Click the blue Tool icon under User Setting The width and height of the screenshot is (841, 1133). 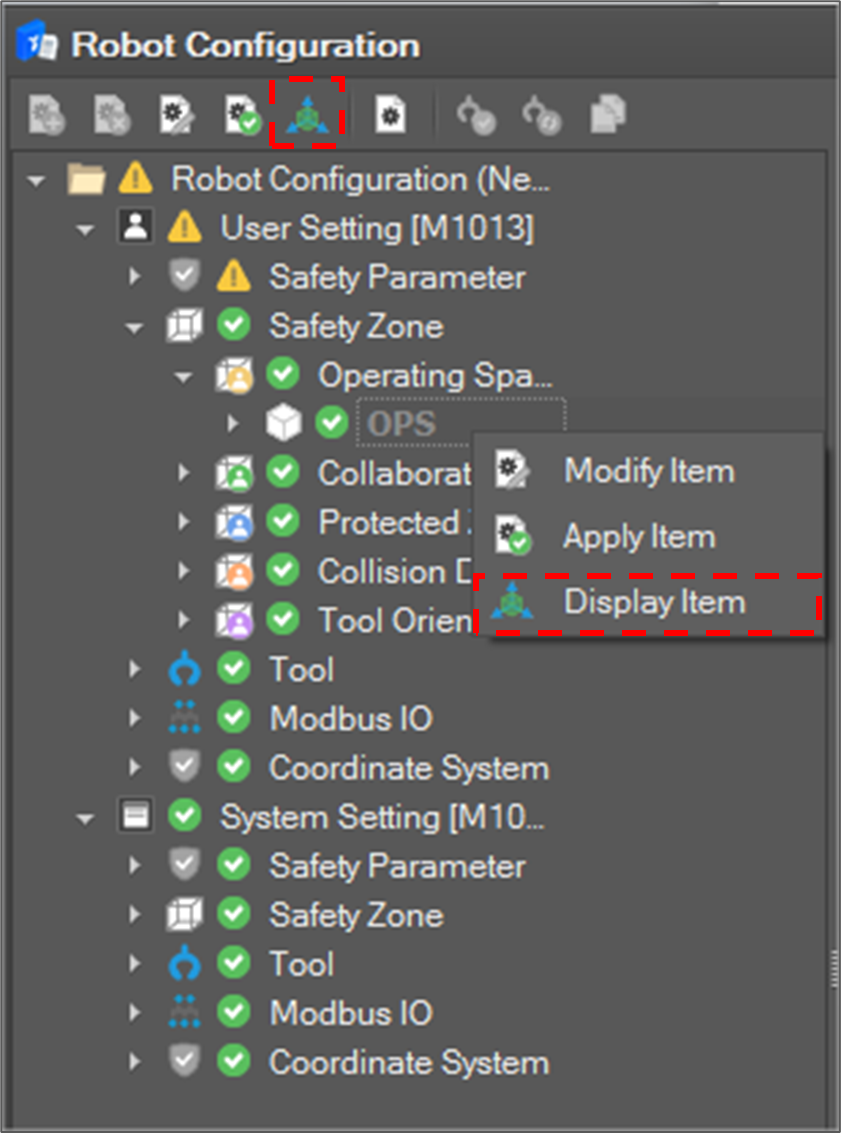185,670
